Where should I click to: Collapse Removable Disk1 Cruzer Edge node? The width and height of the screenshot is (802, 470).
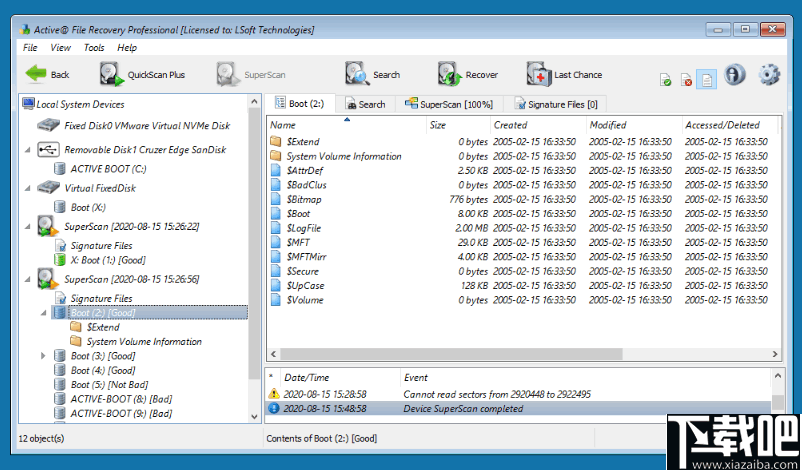28,150
